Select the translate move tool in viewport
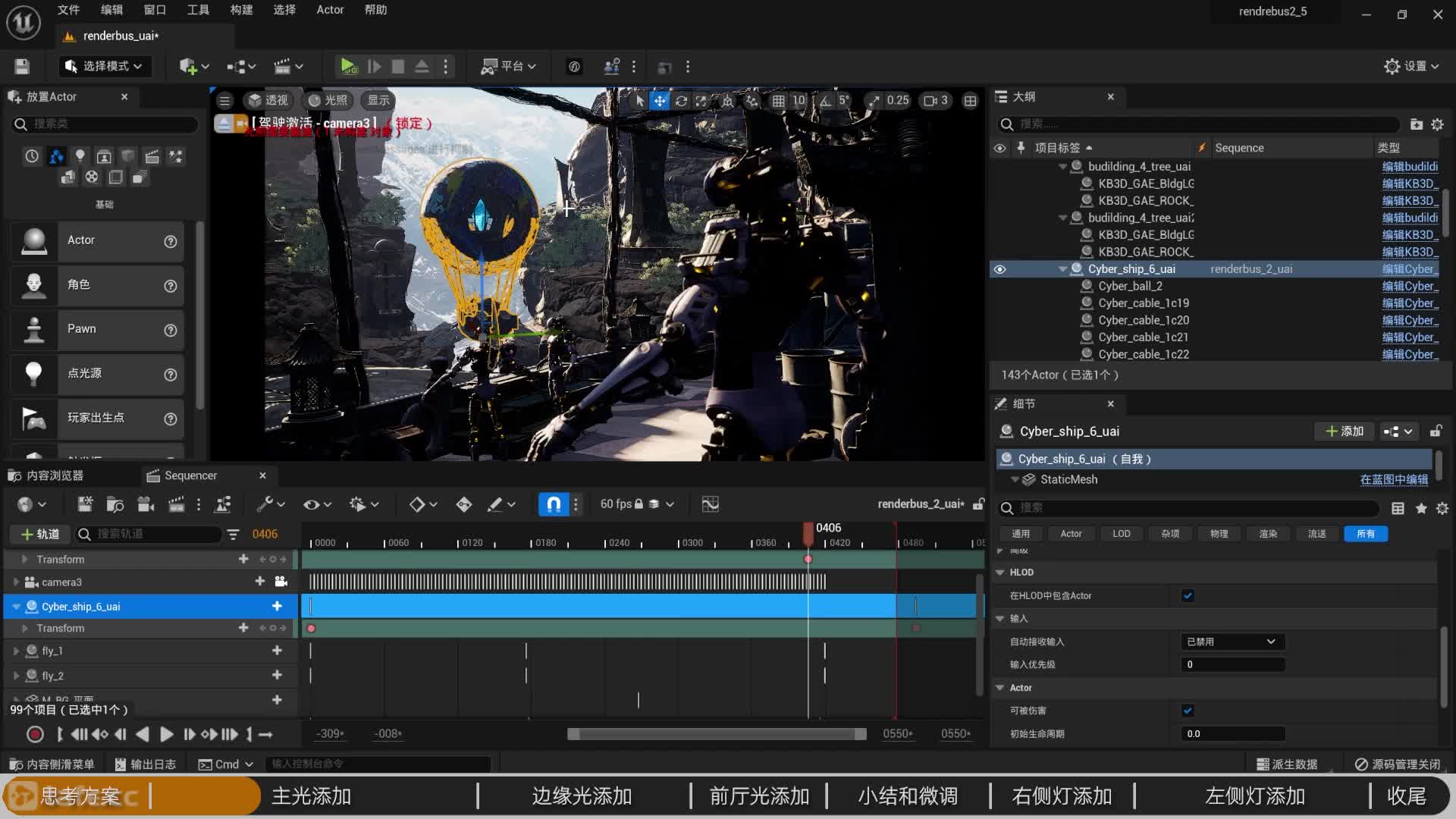The width and height of the screenshot is (1456, 819). click(x=660, y=101)
